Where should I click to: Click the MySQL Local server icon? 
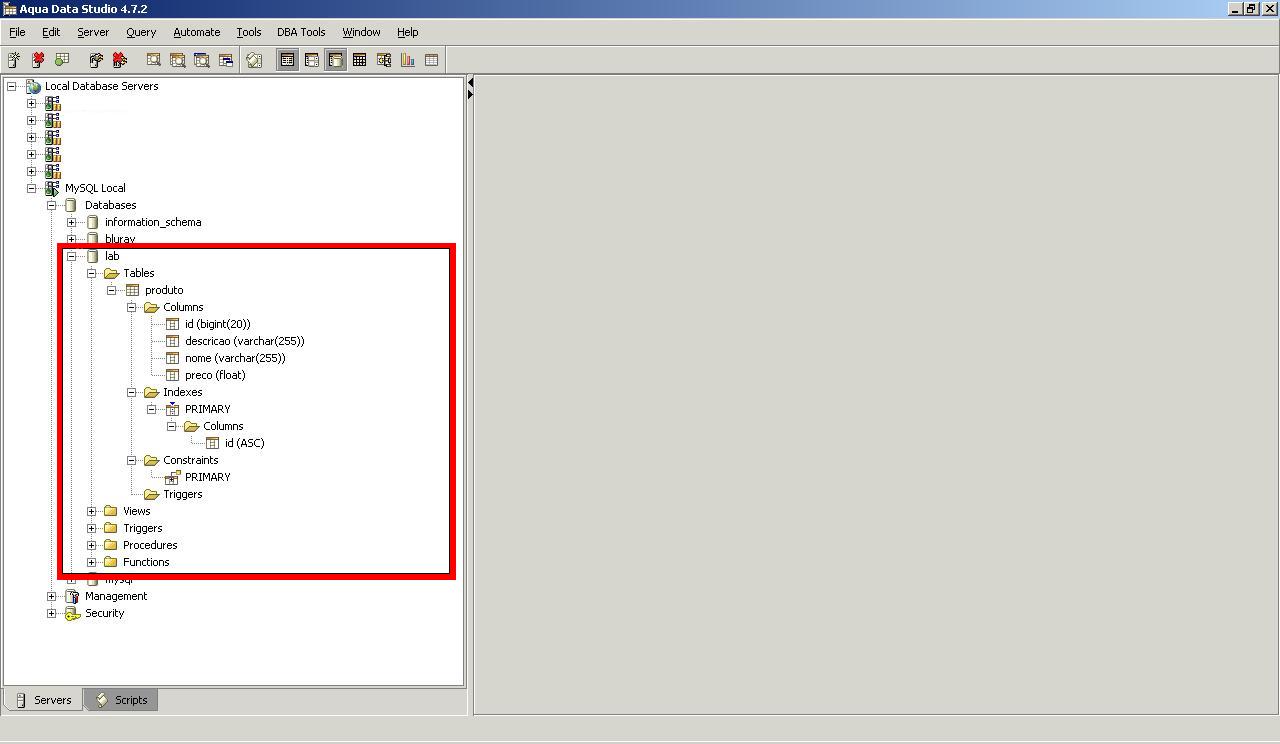52,188
